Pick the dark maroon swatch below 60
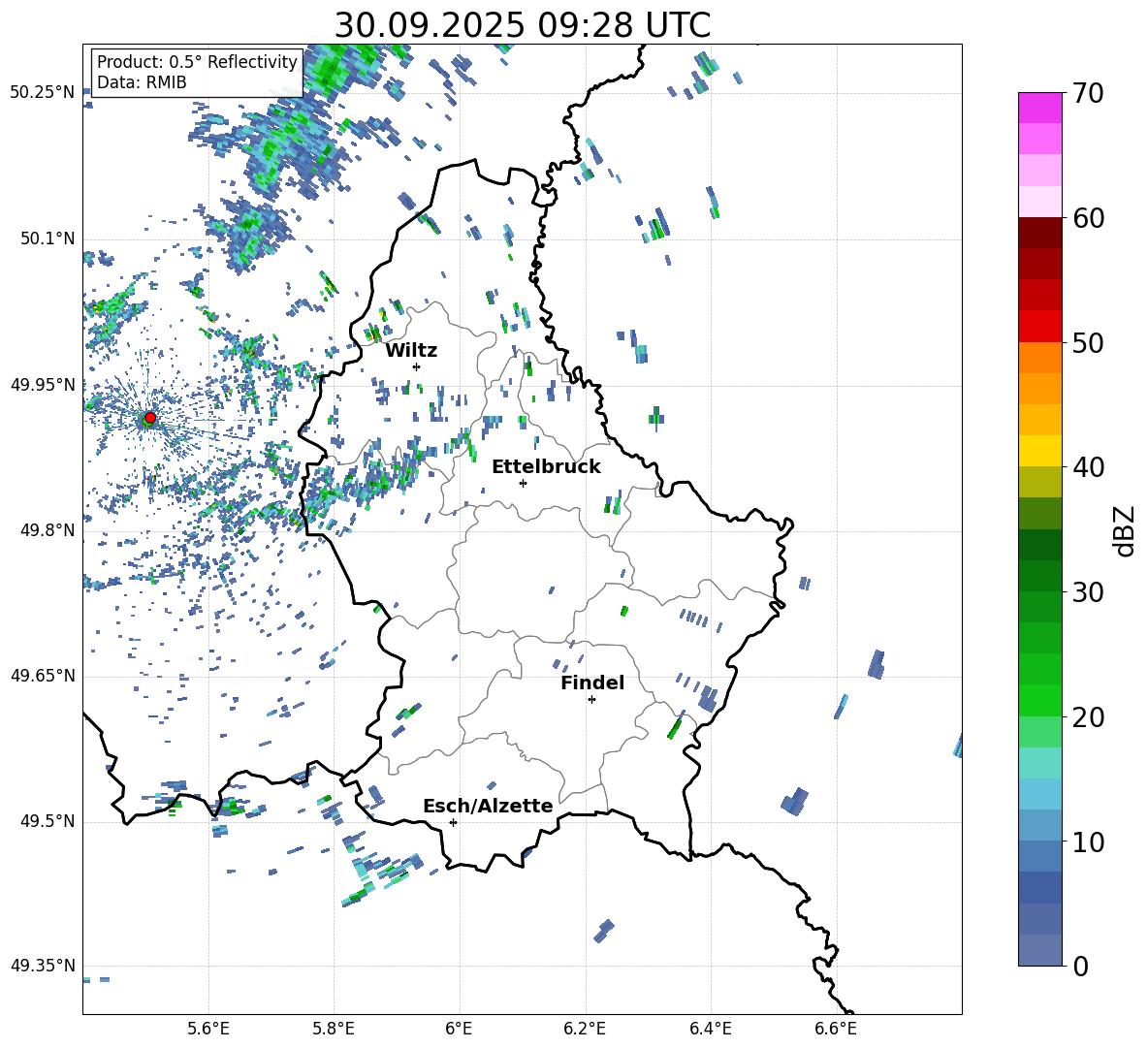1148x1048 pixels. pyautogui.click(x=1039, y=233)
